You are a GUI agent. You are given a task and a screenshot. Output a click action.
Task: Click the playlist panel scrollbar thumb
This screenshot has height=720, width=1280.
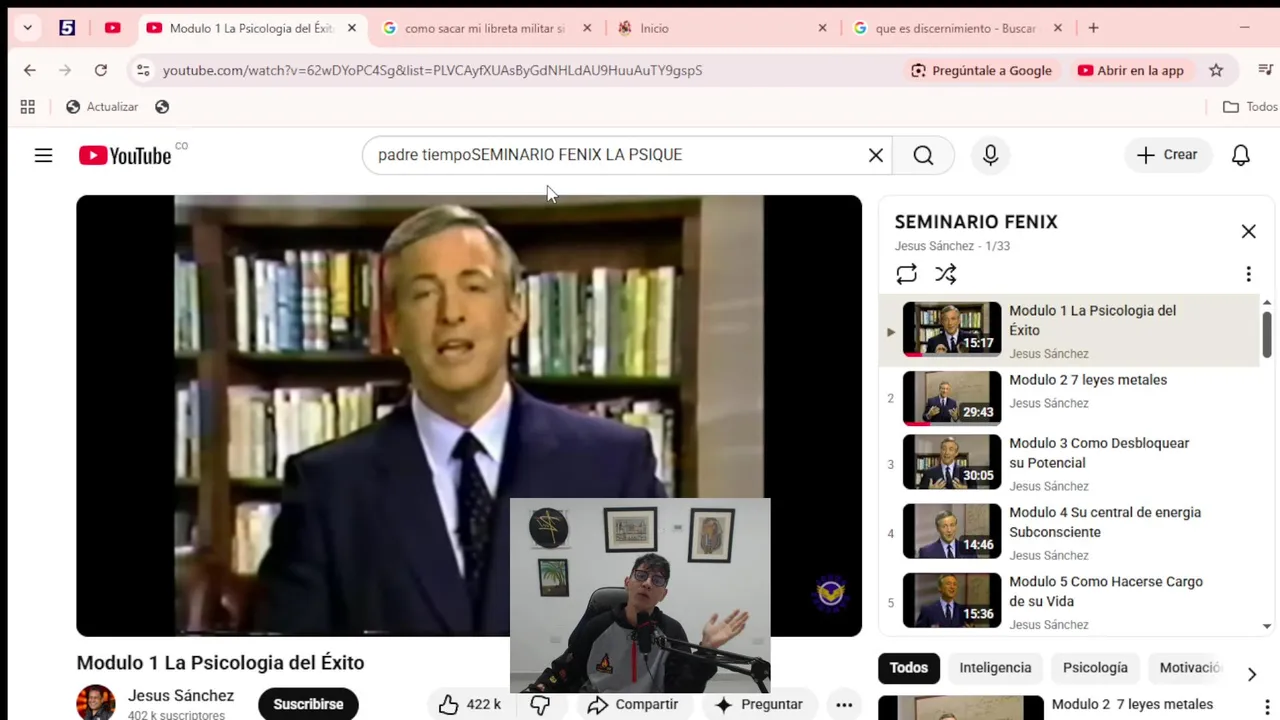(1266, 334)
